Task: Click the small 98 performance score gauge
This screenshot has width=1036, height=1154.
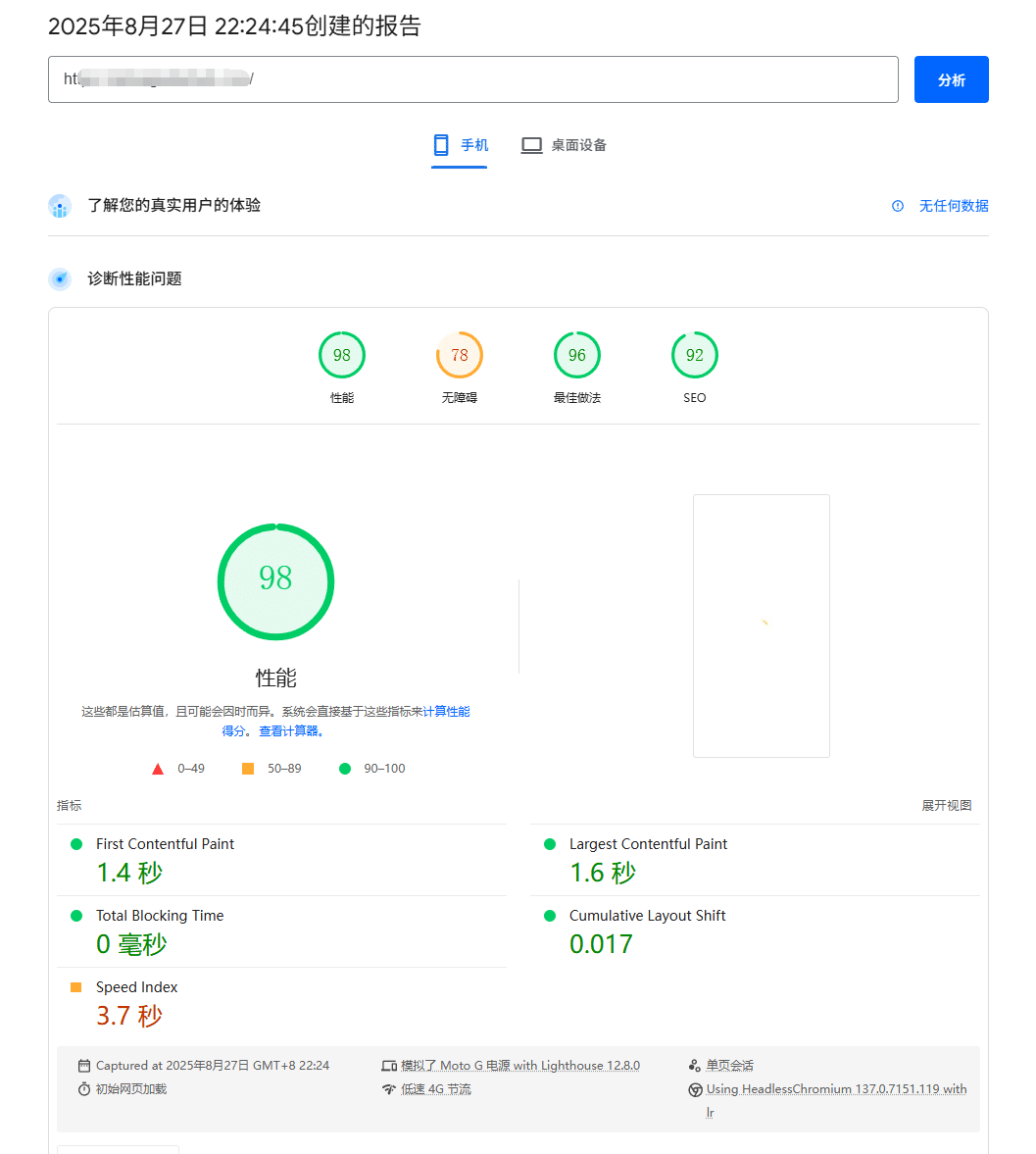Action: [x=341, y=356]
